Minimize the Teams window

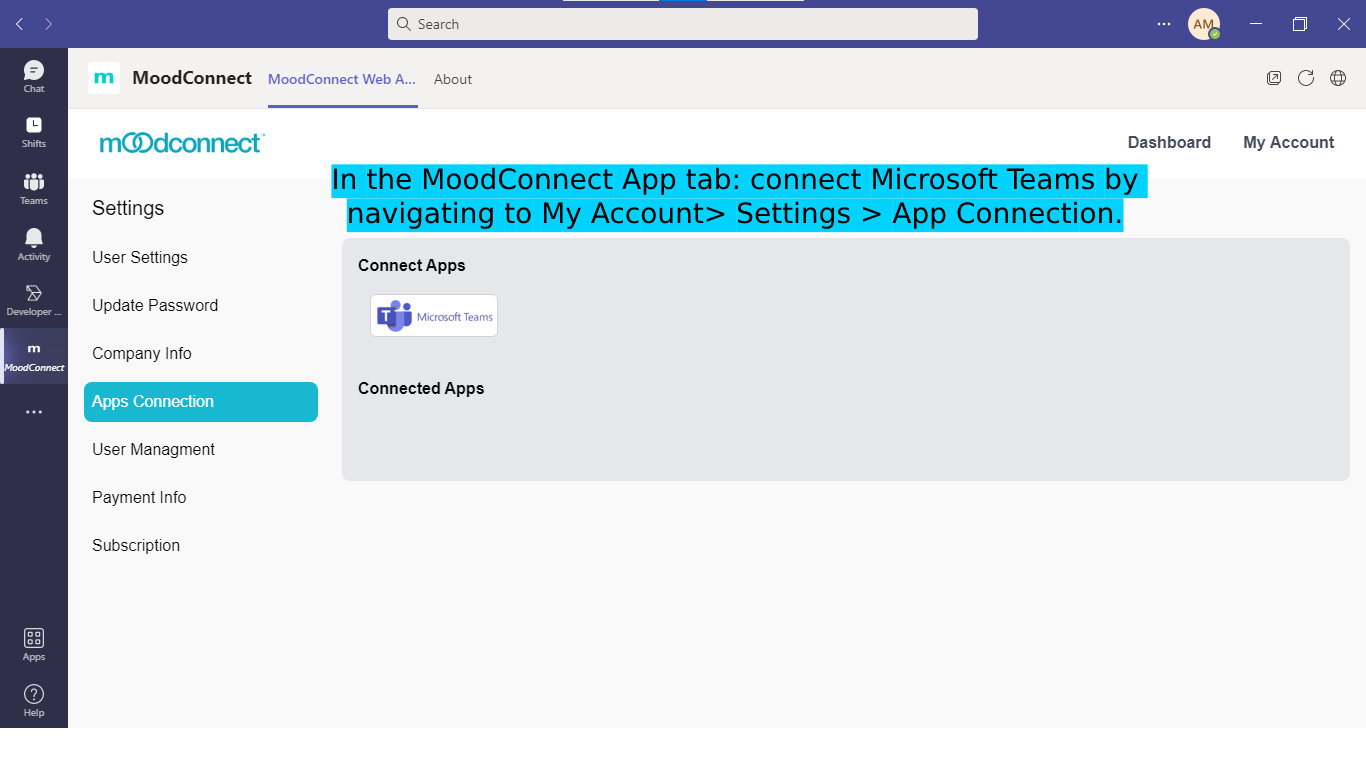tap(1256, 24)
